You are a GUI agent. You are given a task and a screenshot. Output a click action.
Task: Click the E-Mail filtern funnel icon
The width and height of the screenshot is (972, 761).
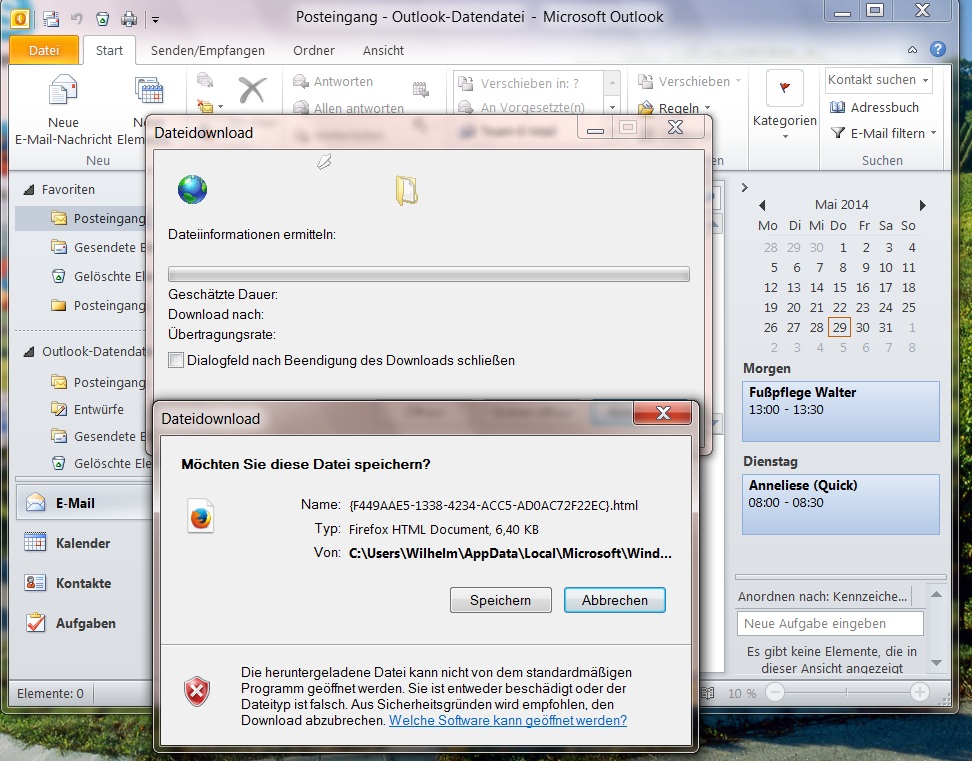pos(837,133)
